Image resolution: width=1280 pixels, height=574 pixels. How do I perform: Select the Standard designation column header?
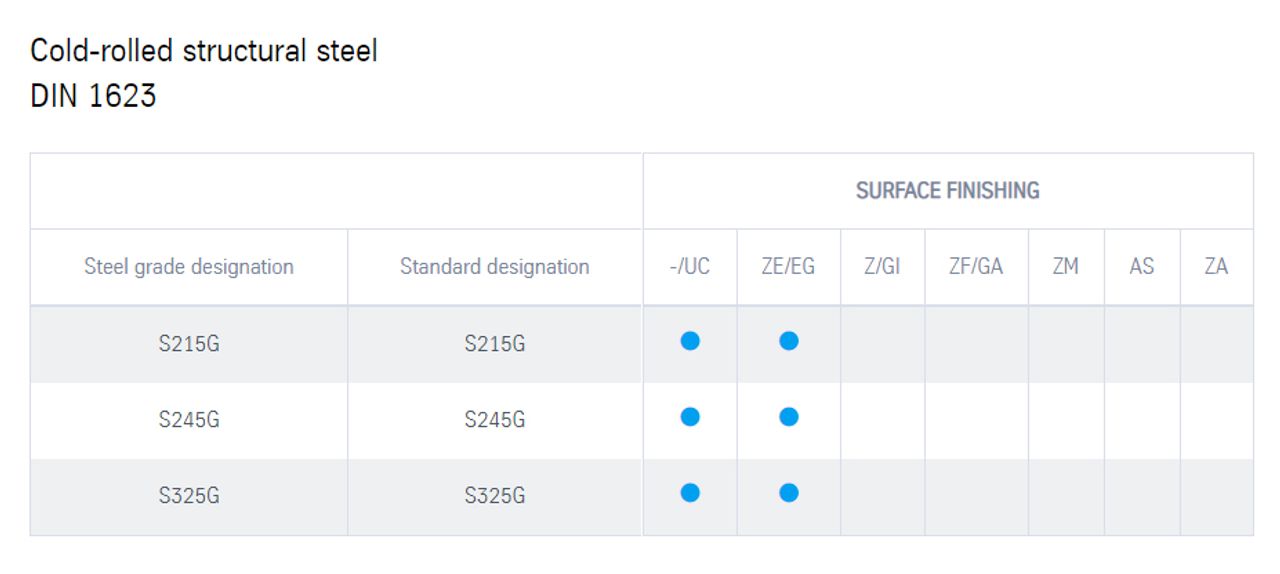pos(495,267)
